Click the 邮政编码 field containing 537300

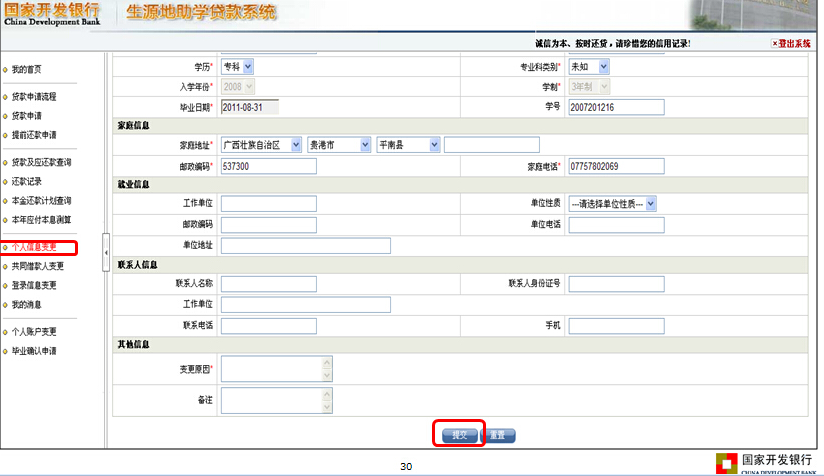point(268,166)
